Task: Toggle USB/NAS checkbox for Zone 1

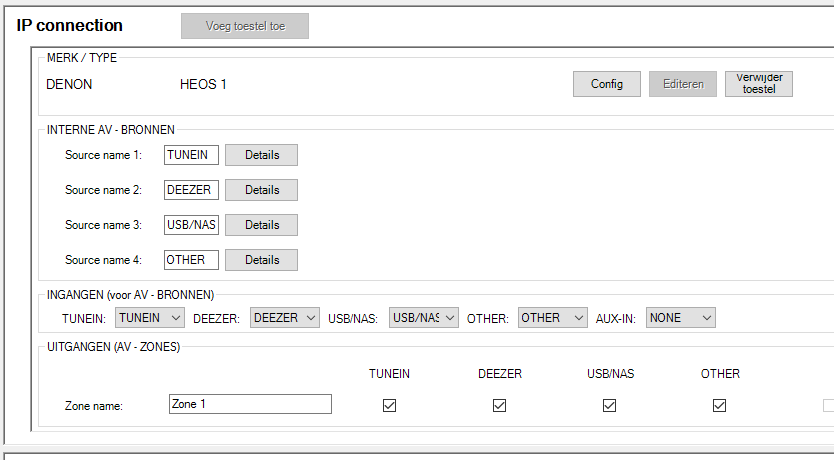Action: (609, 405)
